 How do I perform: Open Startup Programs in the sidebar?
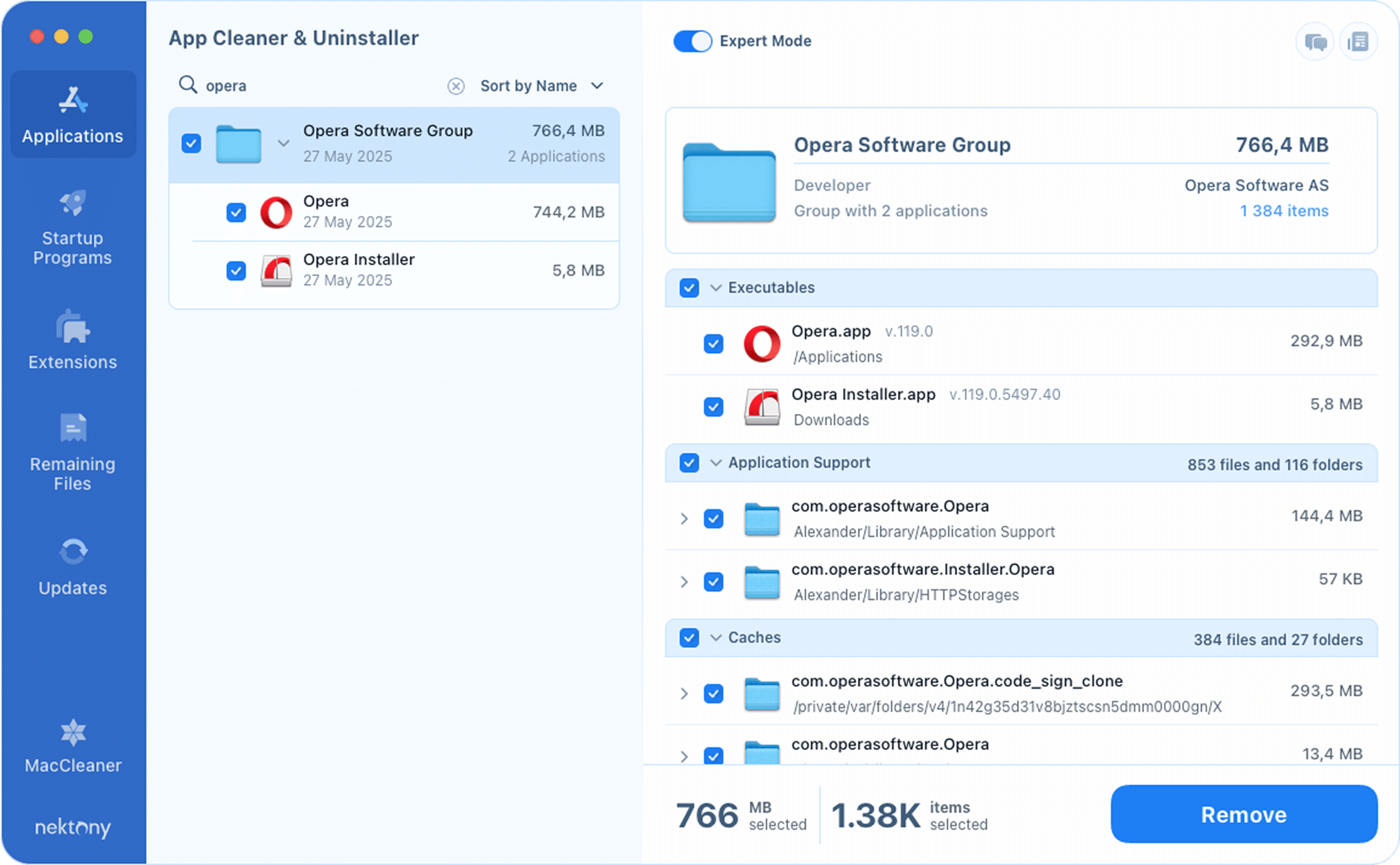click(73, 228)
